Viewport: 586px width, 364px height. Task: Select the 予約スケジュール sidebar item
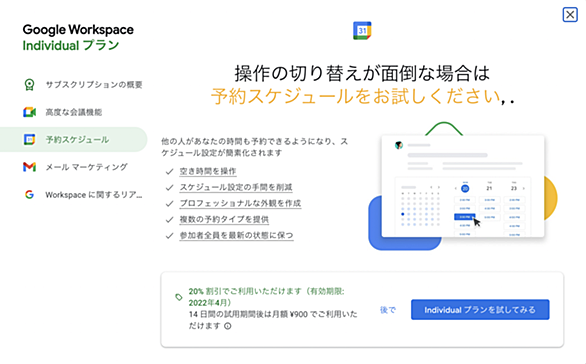(74, 139)
